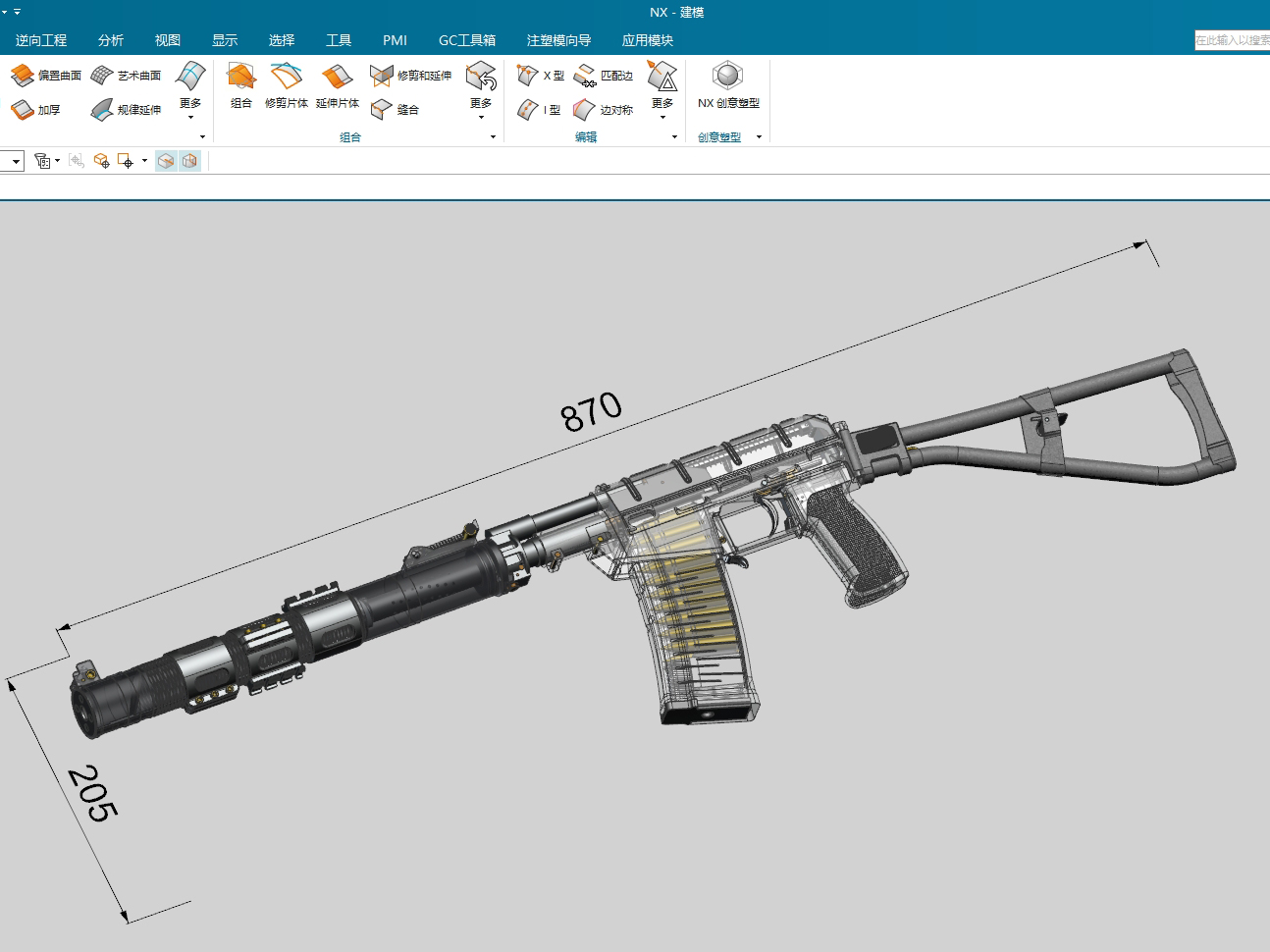
Task: Click the 缝合 sew tool
Action: point(395,110)
